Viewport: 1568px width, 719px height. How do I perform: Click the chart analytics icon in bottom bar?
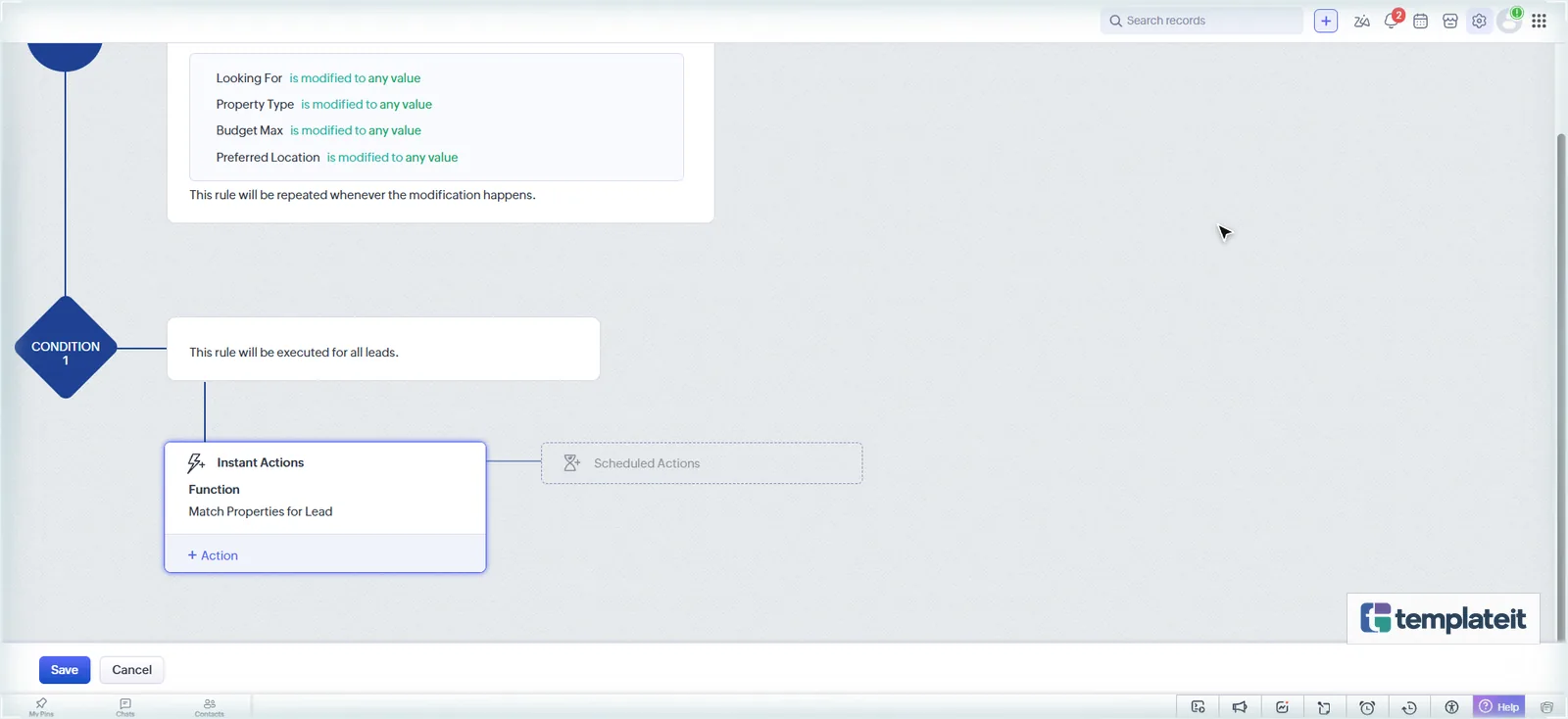point(1282,707)
